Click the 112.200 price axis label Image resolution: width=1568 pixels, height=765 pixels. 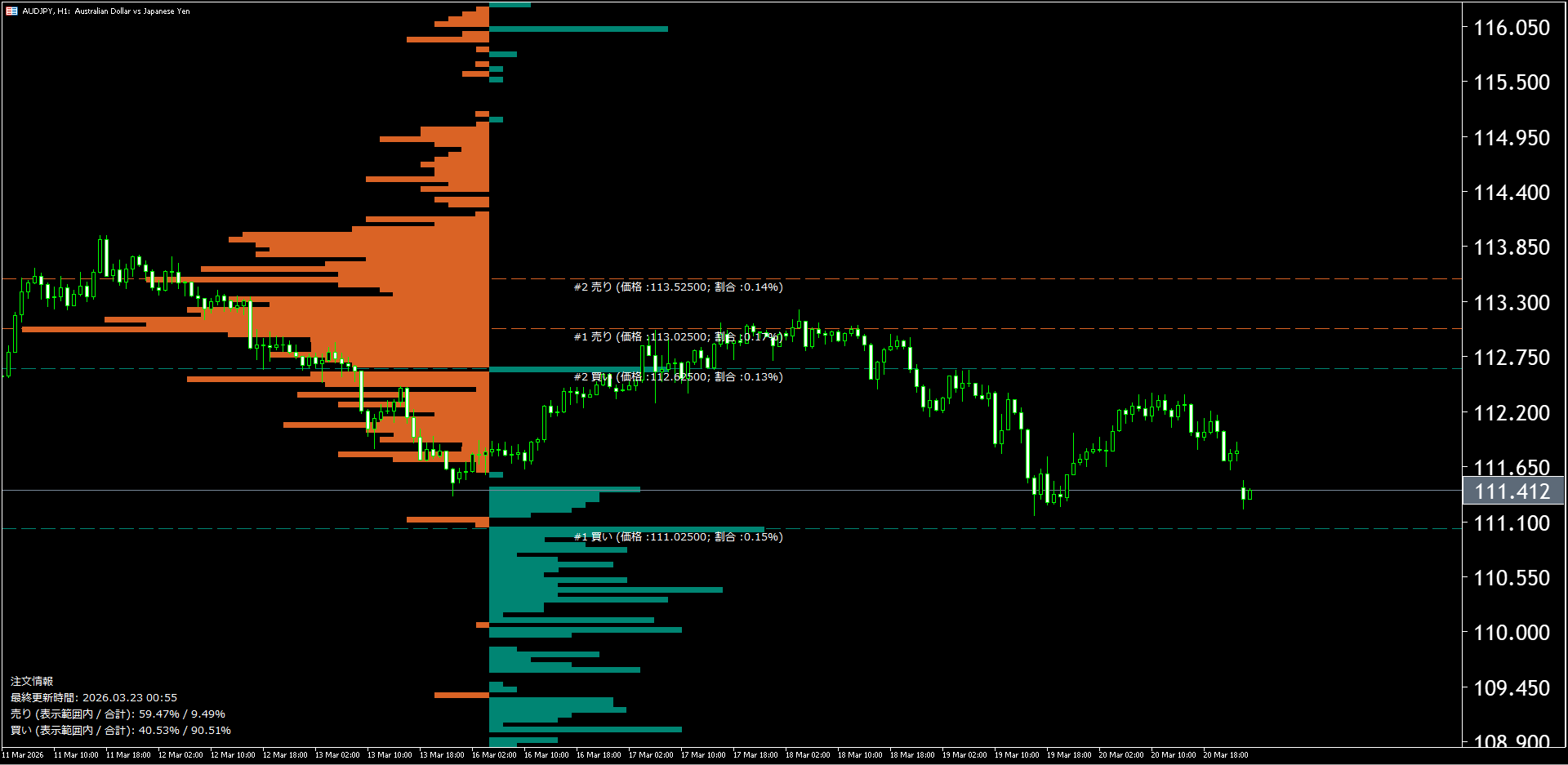[x=1511, y=413]
